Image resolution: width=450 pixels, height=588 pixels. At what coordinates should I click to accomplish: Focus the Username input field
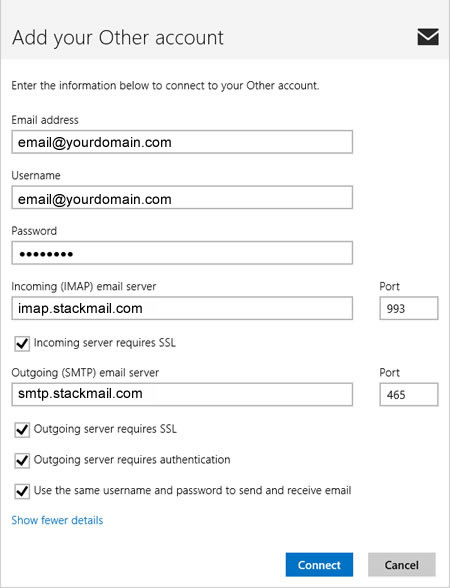[182, 197]
